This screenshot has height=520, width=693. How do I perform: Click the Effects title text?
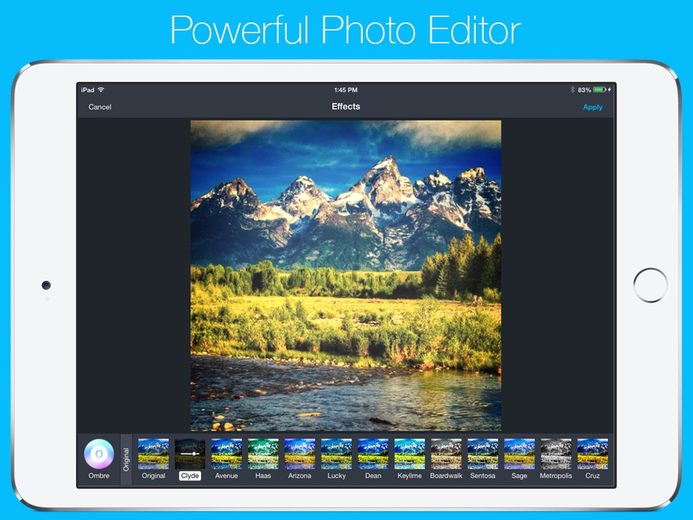(x=346, y=106)
